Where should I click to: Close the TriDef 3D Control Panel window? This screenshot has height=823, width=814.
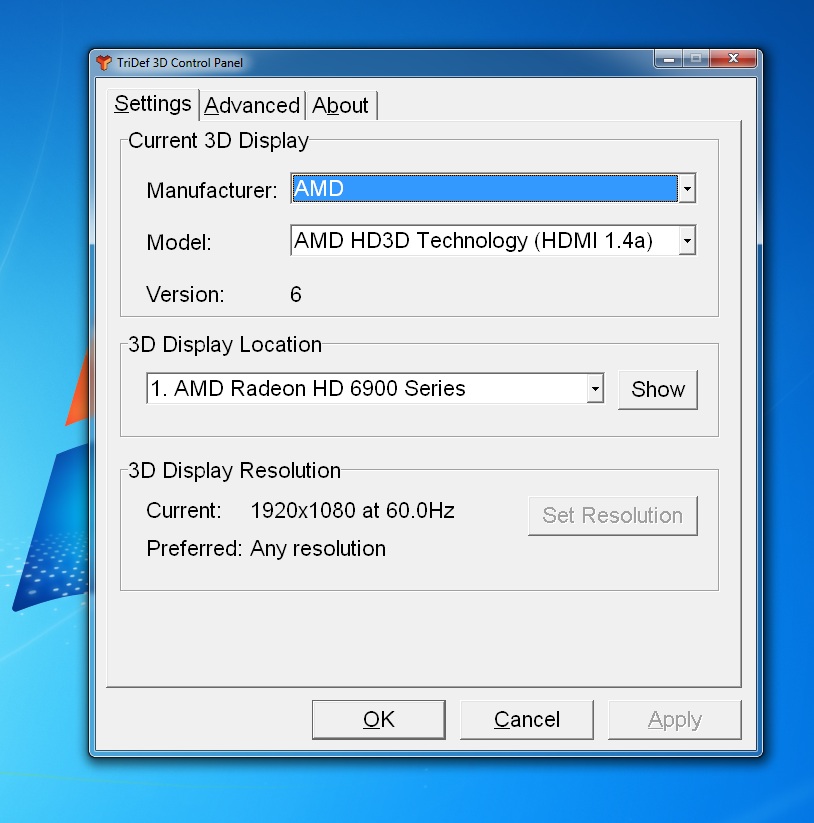[x=733, y=59]
